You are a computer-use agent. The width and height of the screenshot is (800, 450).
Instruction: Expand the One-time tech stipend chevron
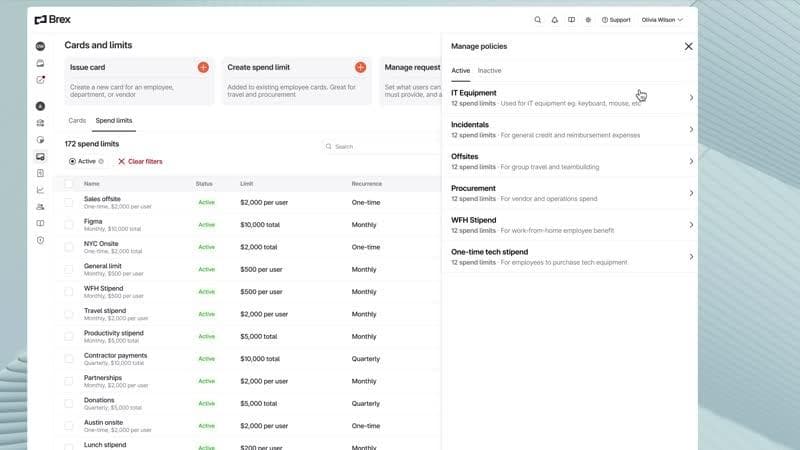click(691, 257)
